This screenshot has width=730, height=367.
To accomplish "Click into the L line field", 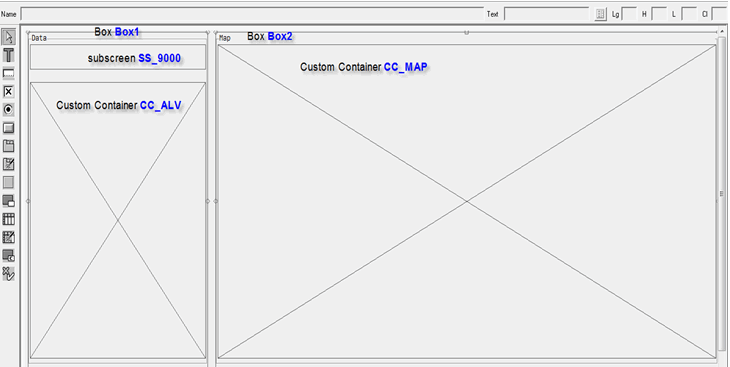I will pos(689,14).
